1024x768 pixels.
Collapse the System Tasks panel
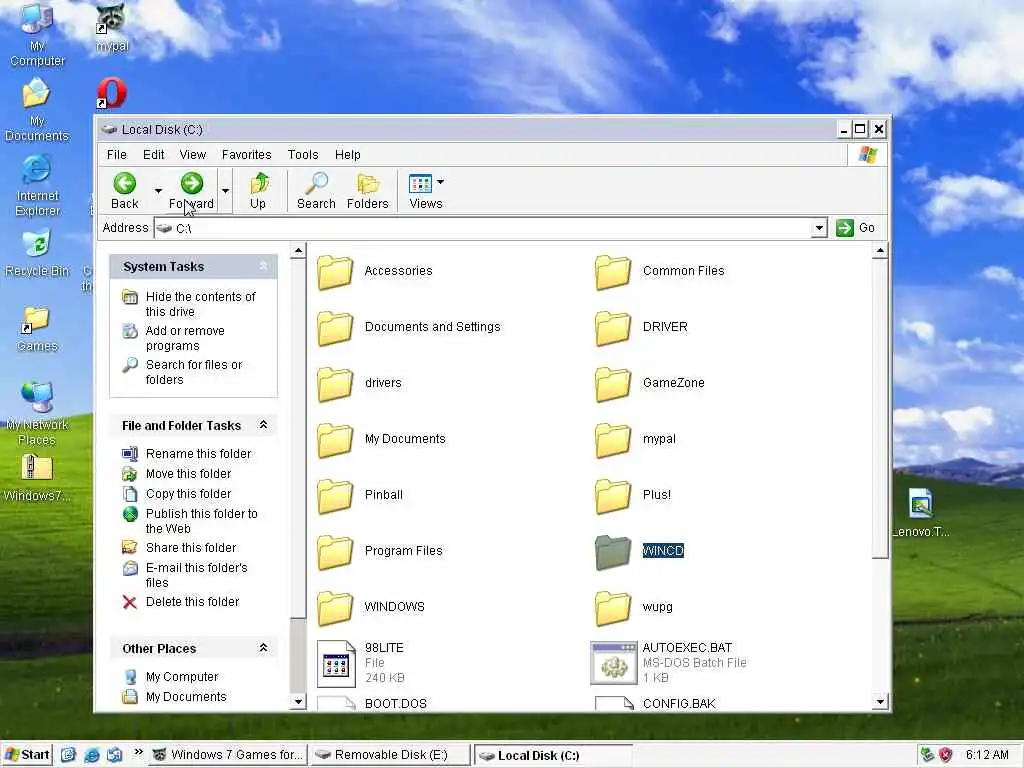coord(263,266)
